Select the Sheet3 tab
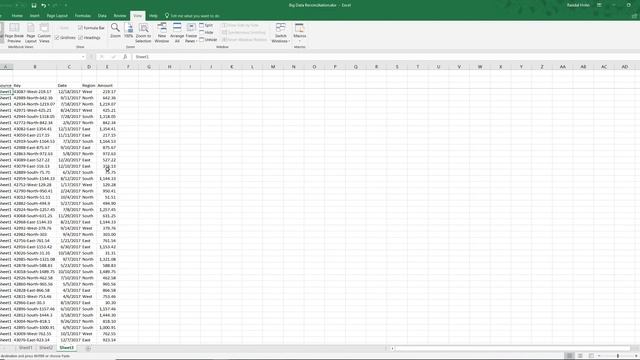Image resolution: width=640 pixels, height=360 pixels. click(x=67, y=348)
